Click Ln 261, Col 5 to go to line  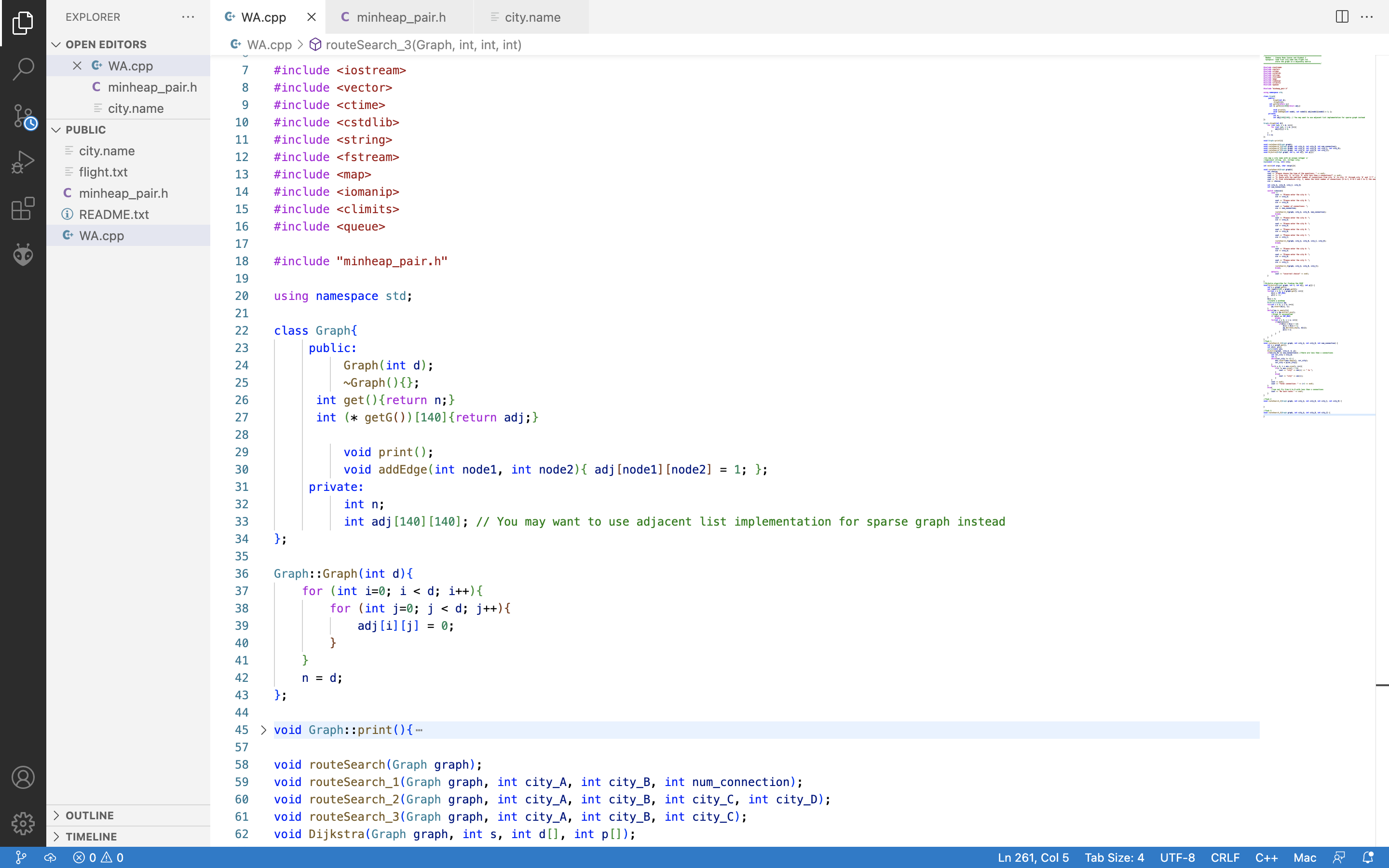click(1033, 857)
